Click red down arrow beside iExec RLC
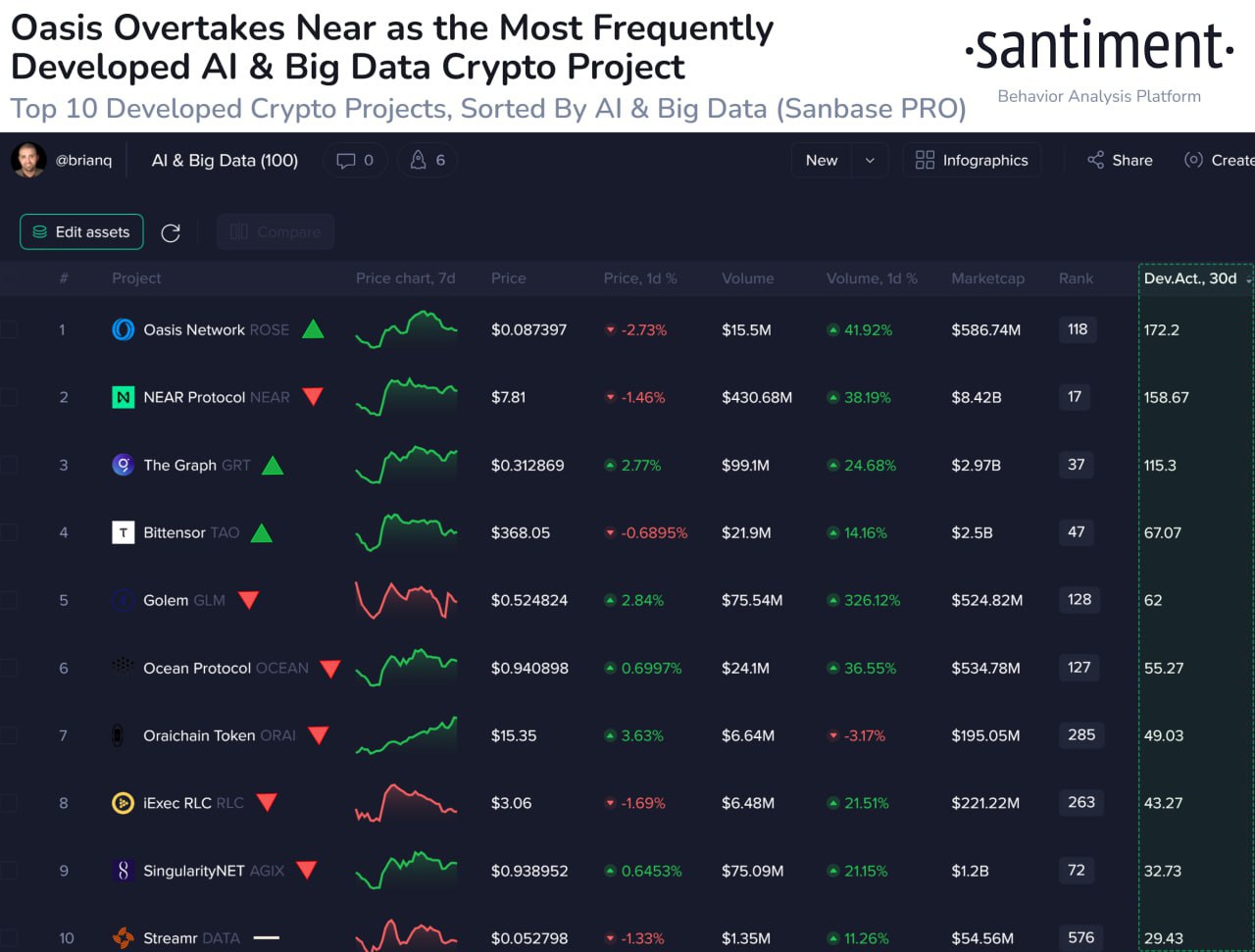This screenshot has width=1255, height=952. click(x=267, y=803)
